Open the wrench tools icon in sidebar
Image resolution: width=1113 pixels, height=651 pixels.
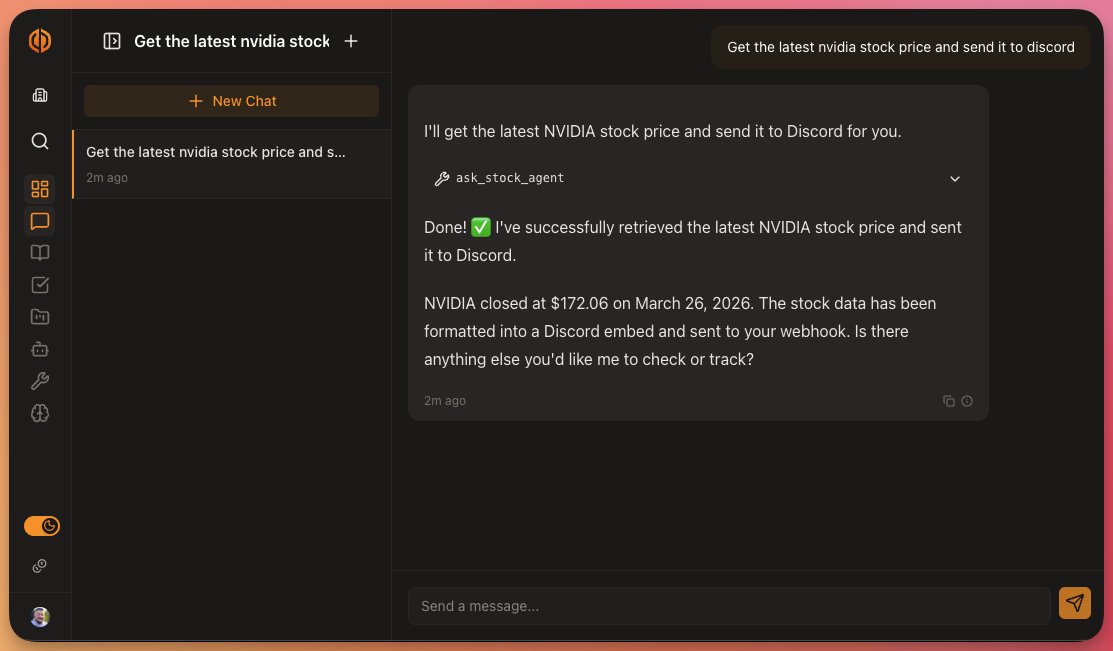point(40,381)
